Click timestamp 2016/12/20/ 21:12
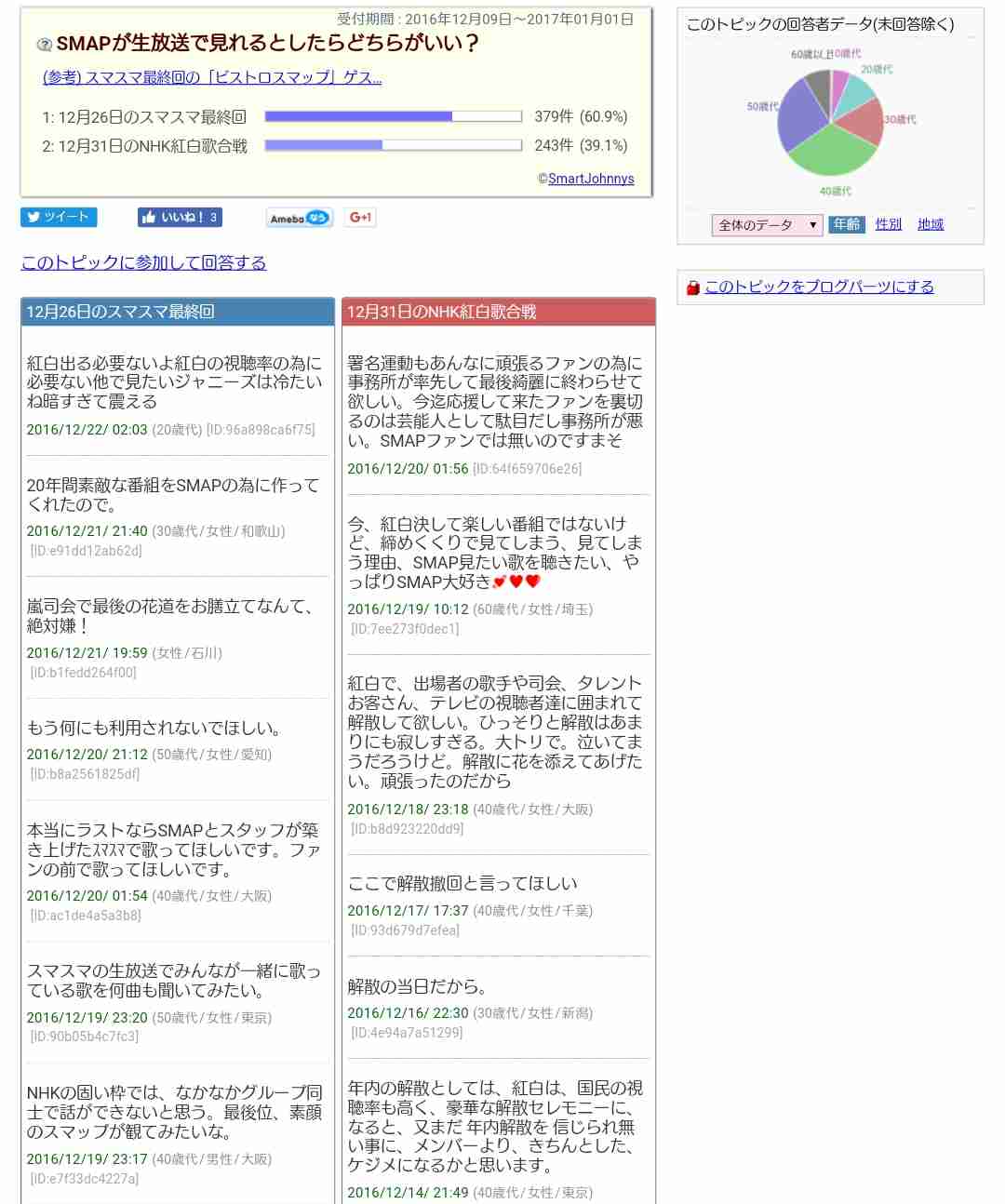 [x=87, y=755]
